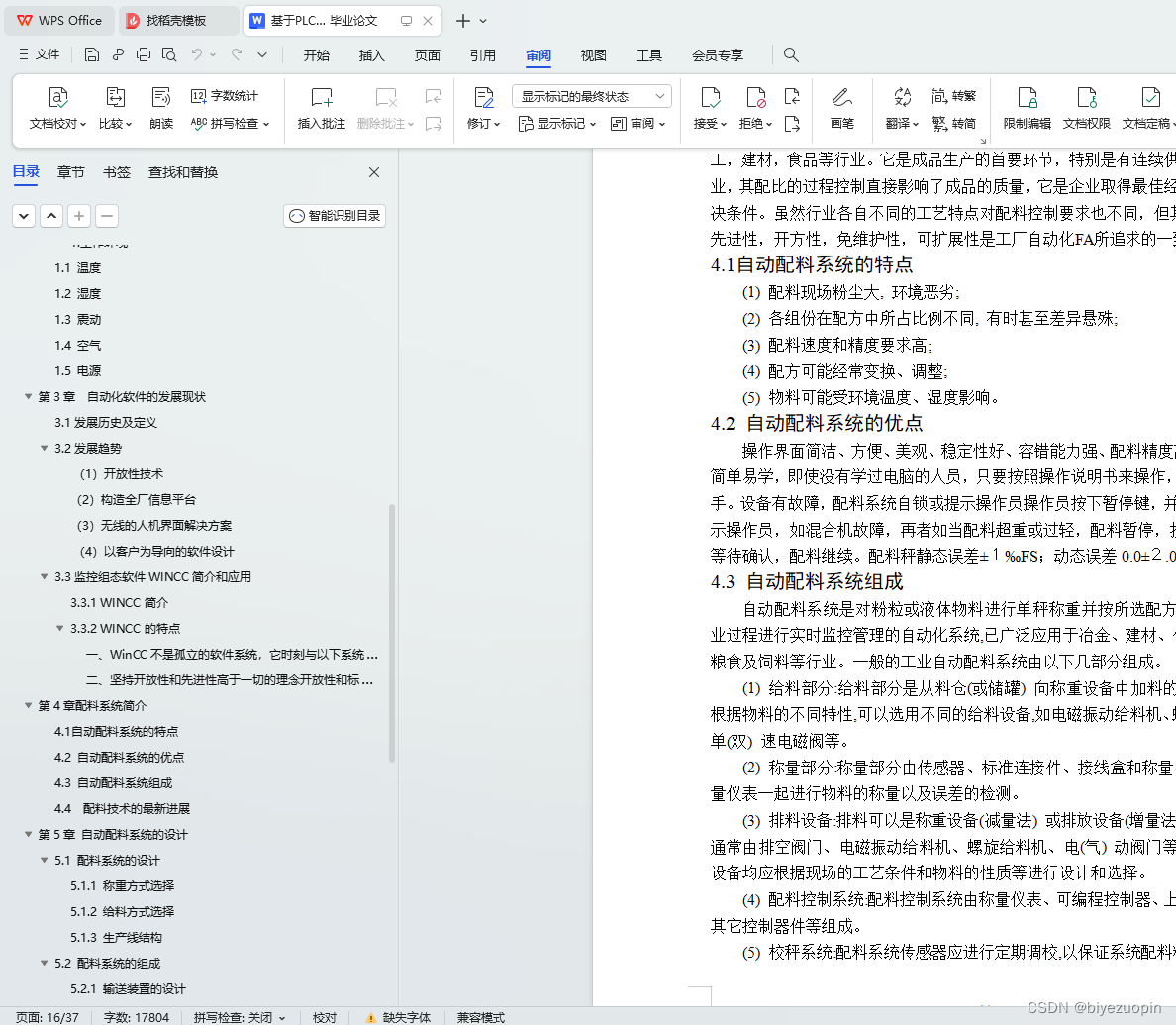Click the 接受 accept changes icon

(710, 97)
